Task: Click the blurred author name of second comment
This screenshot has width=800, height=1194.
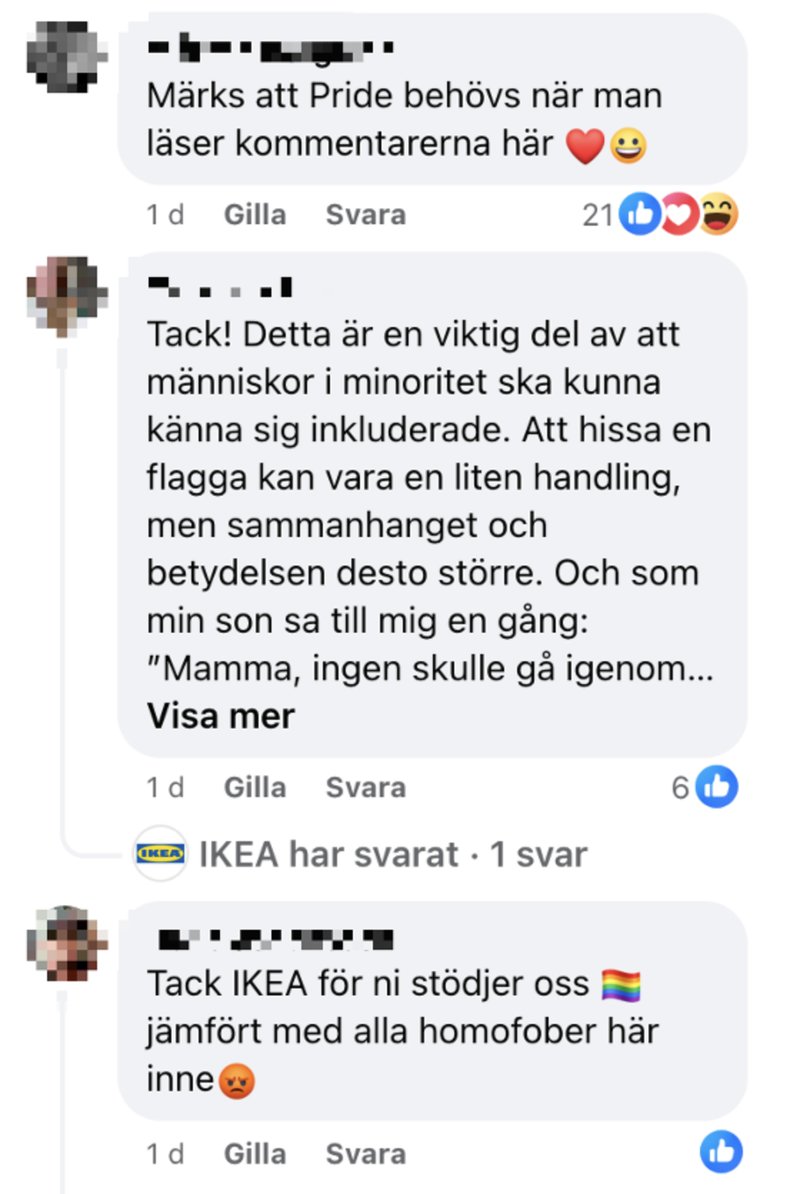Action: tap(220, 288)
